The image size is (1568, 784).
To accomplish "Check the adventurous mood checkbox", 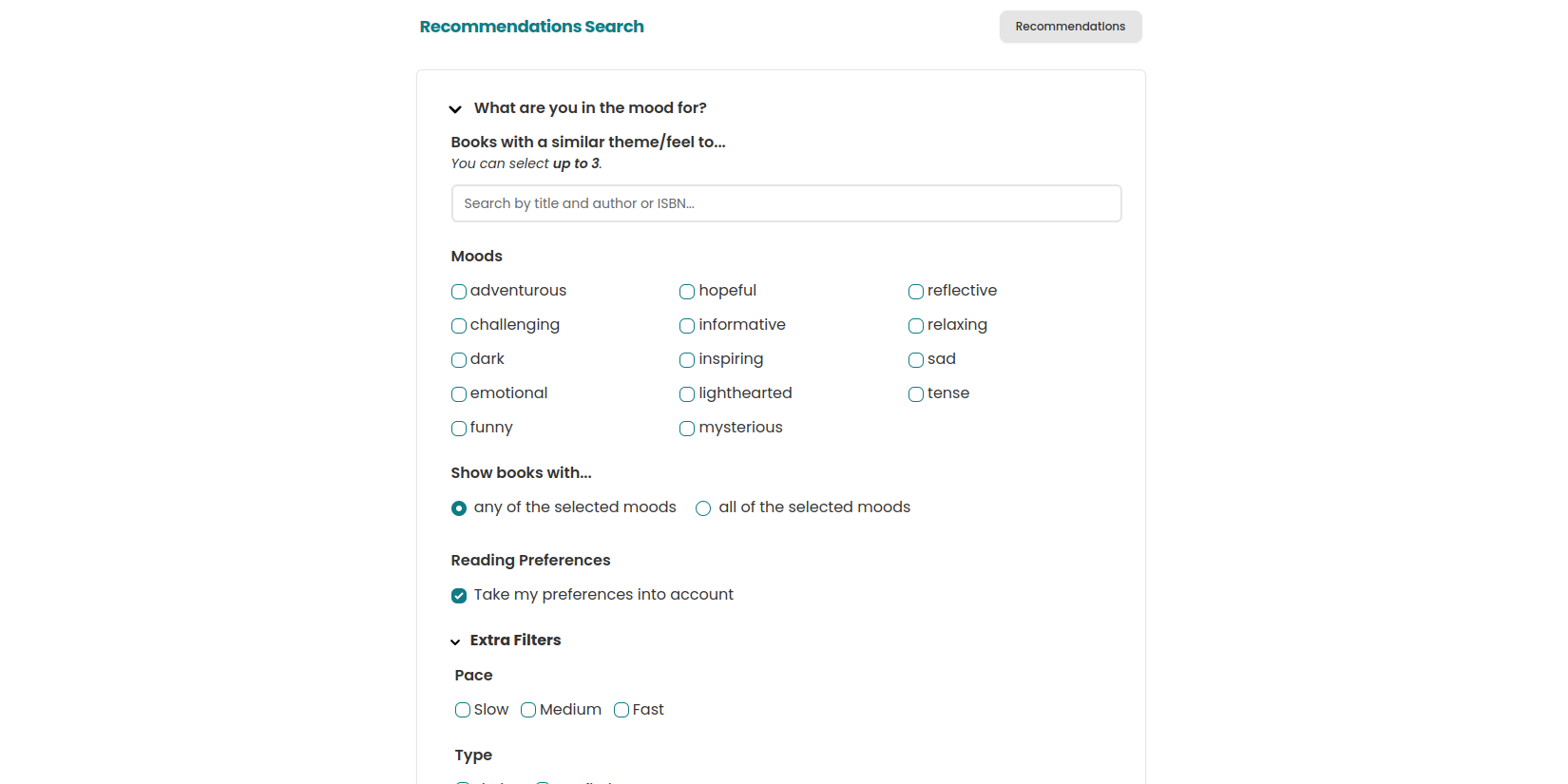I will [x=459, y=292].
